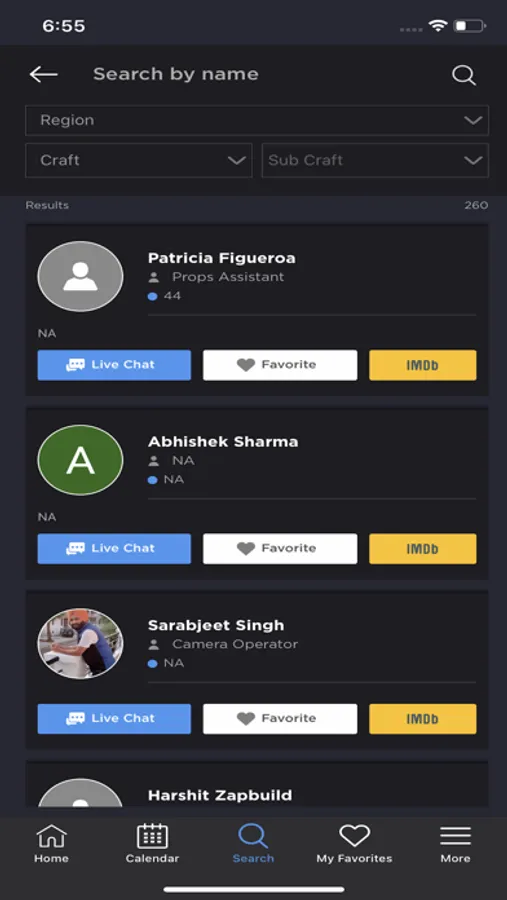This screenshot has width=507, height=900.
Task: Expand the Craft dropdown
Action: tap(139, 160)
